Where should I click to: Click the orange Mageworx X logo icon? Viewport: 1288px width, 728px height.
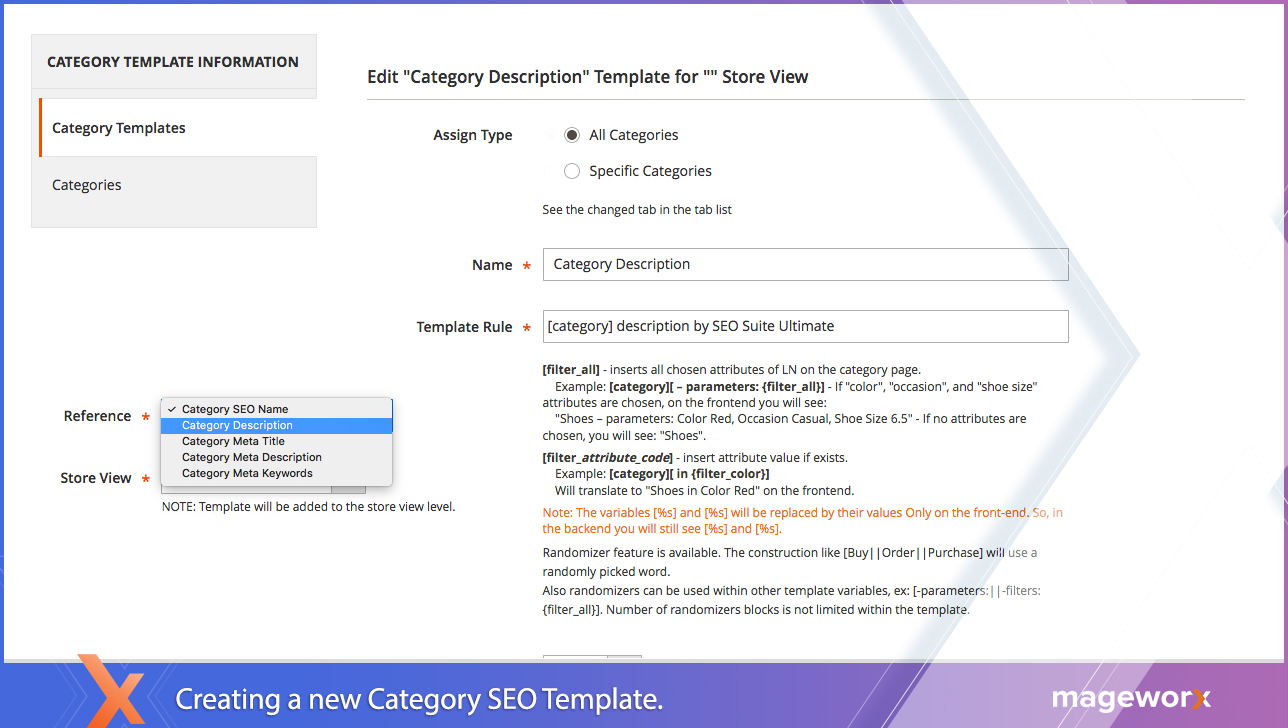(x=110, y=692)
